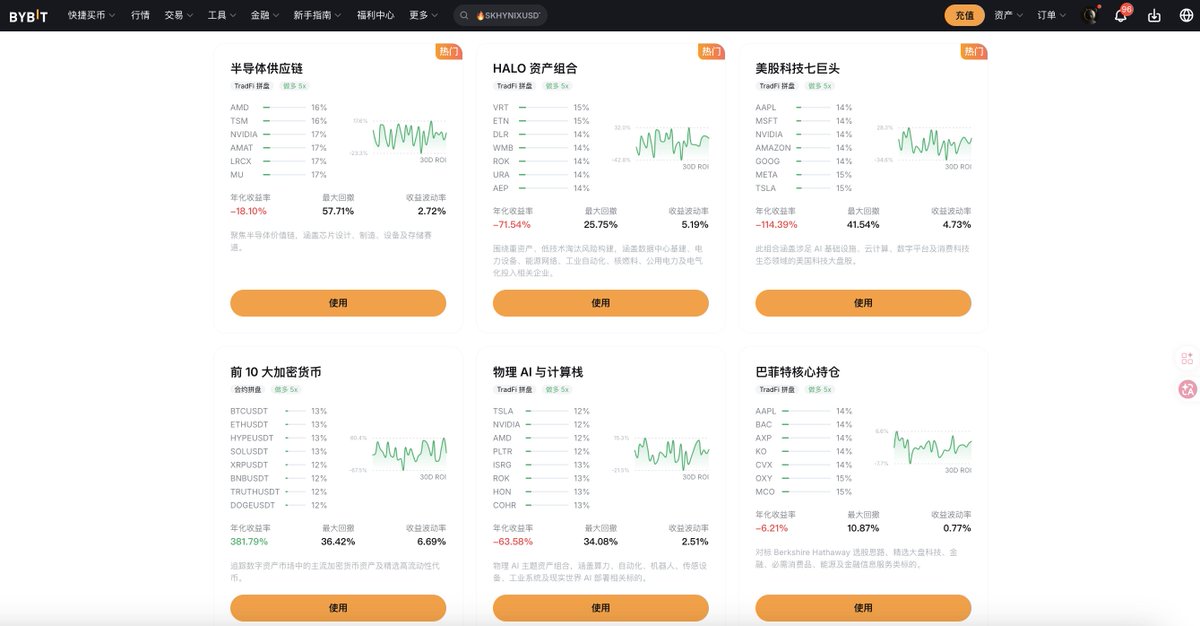
Task: Click 使用 on 半导体供应链 card
Action: (338, 303)
